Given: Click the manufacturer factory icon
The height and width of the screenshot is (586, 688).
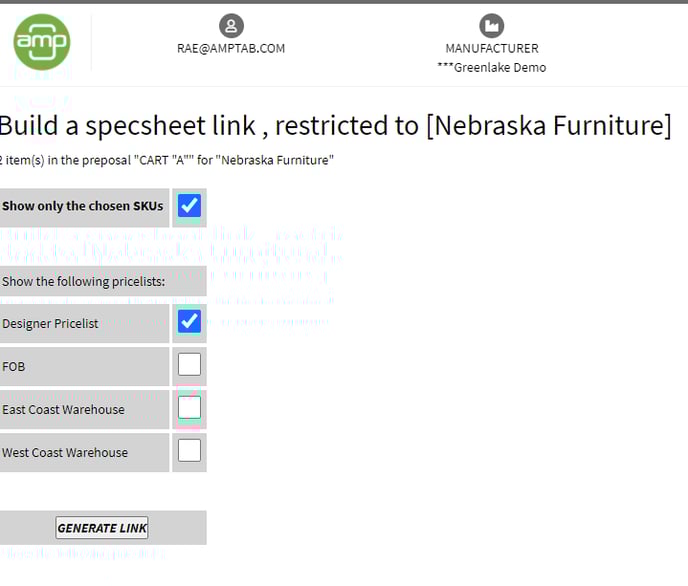Looking at the screenshot, I should coord(491,26).
